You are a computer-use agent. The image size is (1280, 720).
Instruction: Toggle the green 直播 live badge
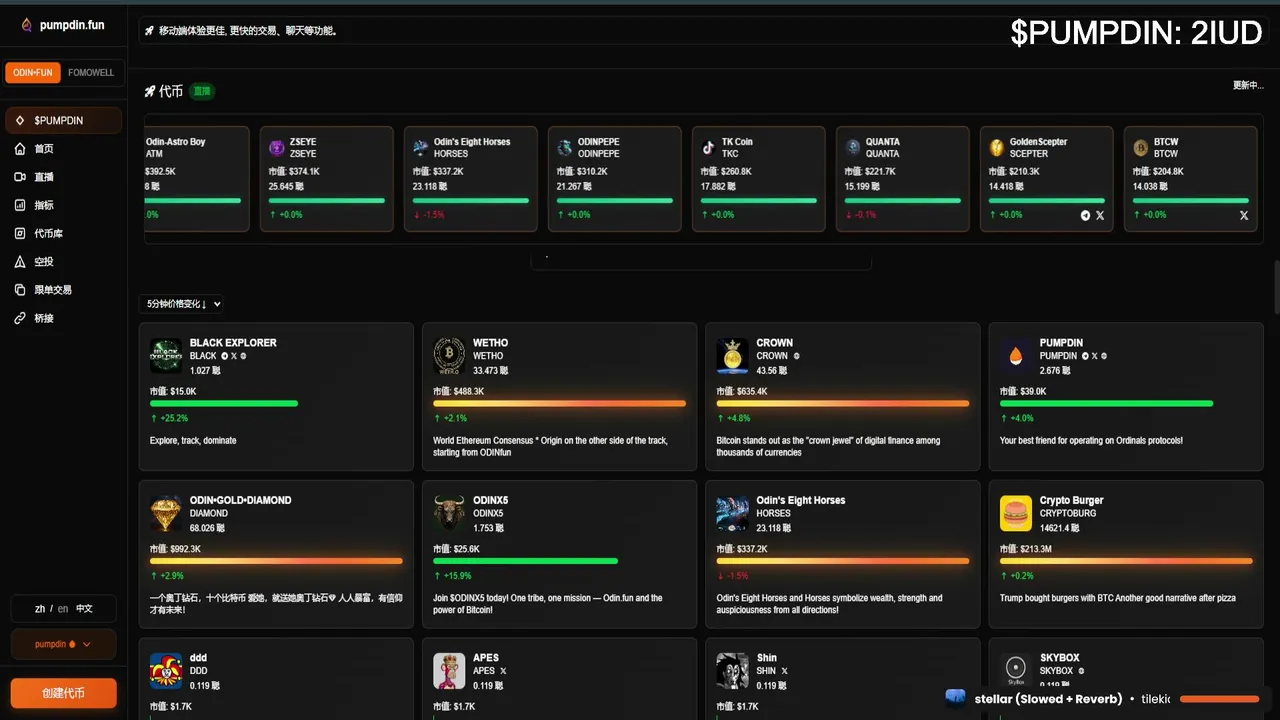(x=202, y=91)
